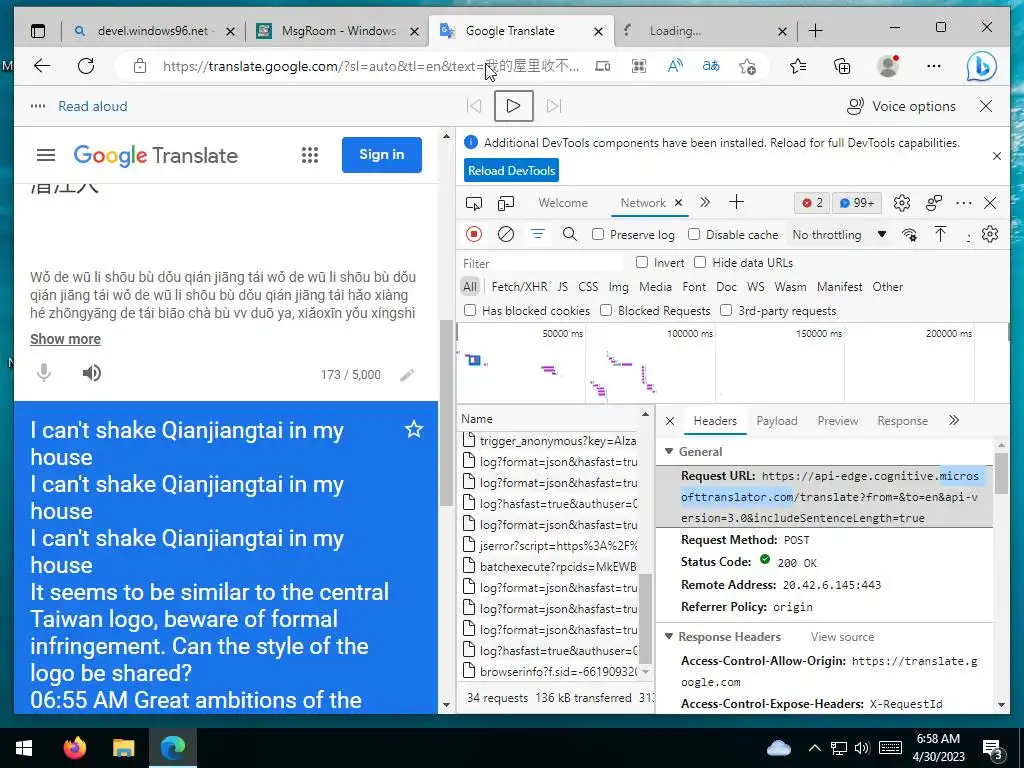Open Google apps grid icon
The width and height of the screenshot is (1024, 768).
[310, 155]
